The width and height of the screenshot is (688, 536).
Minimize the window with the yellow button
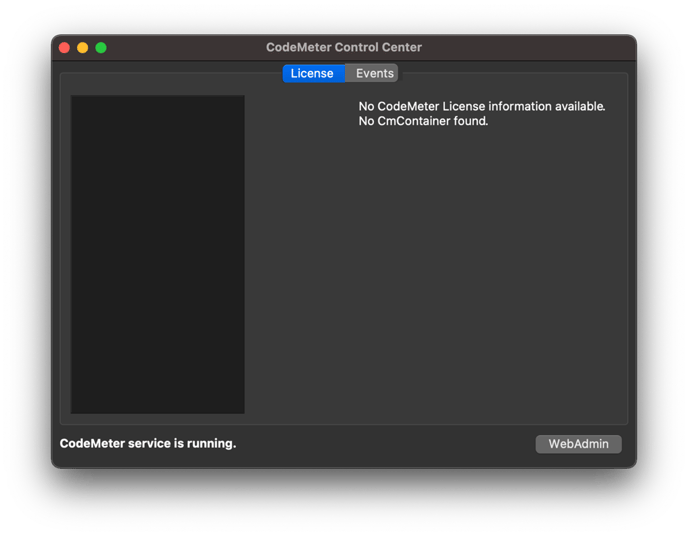point(82,47)
